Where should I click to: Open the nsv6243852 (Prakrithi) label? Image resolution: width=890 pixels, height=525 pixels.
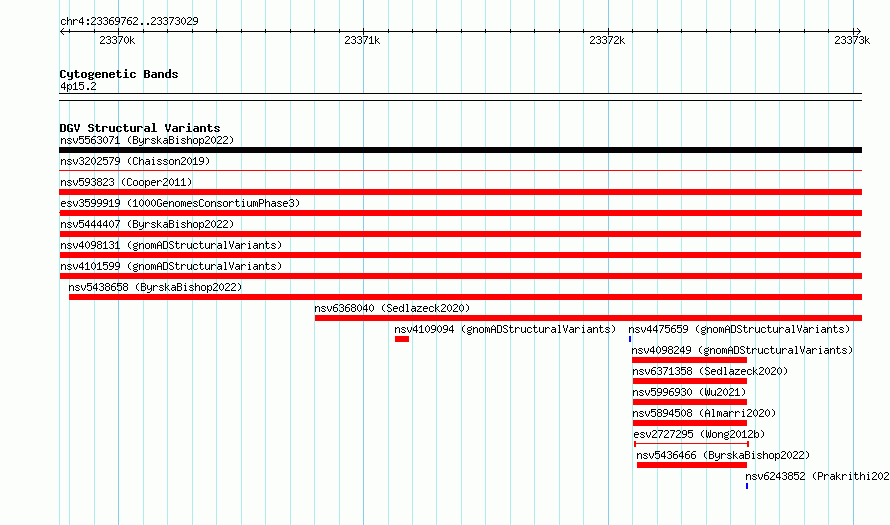(817, 476)
